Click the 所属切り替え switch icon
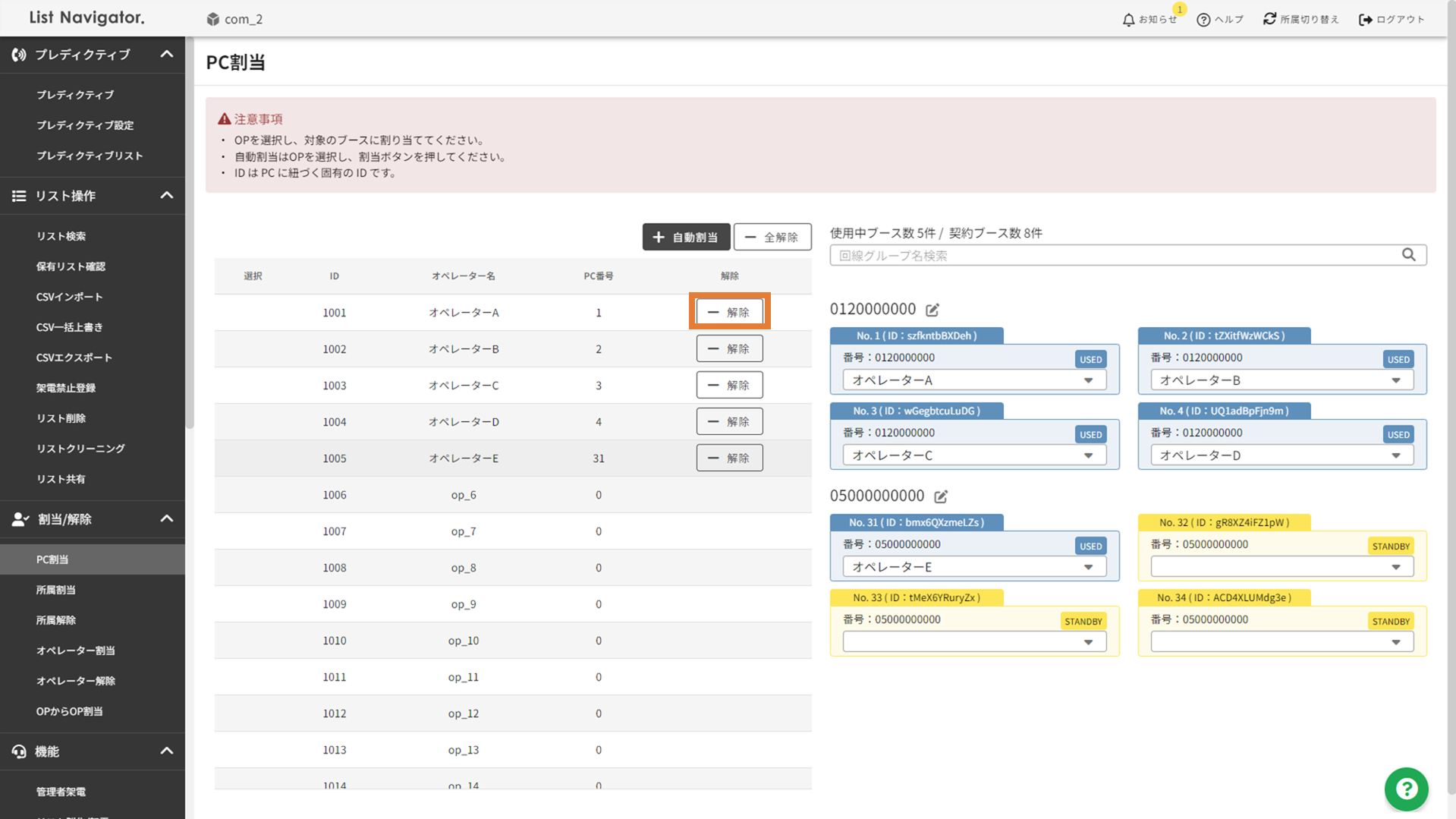Viewport: 1456px width, 819px height. [x=1269, y=19]
